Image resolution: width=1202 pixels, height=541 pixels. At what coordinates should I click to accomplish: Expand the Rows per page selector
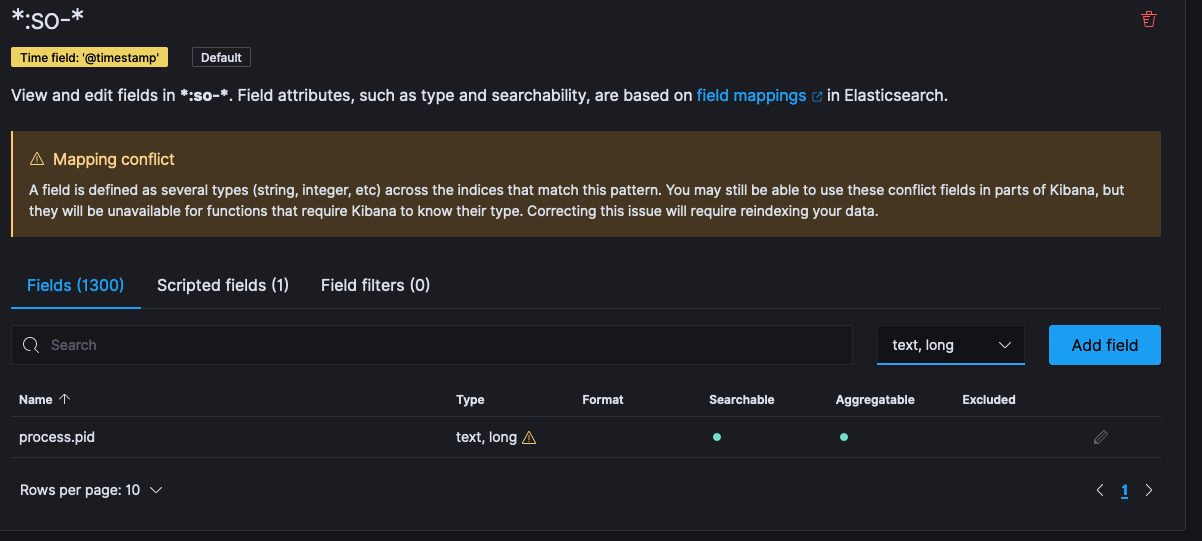point(91,490)
